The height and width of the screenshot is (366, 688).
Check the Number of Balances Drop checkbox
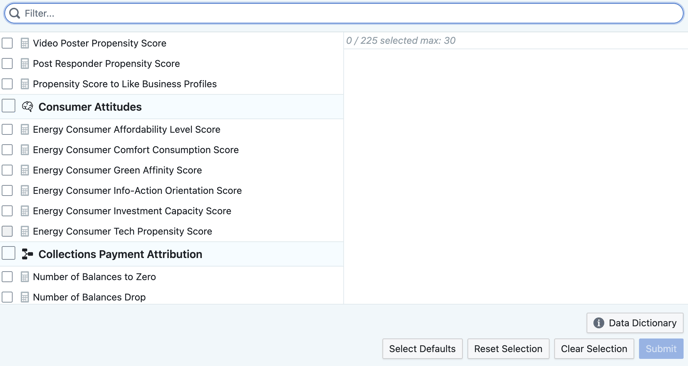[7, 297]
